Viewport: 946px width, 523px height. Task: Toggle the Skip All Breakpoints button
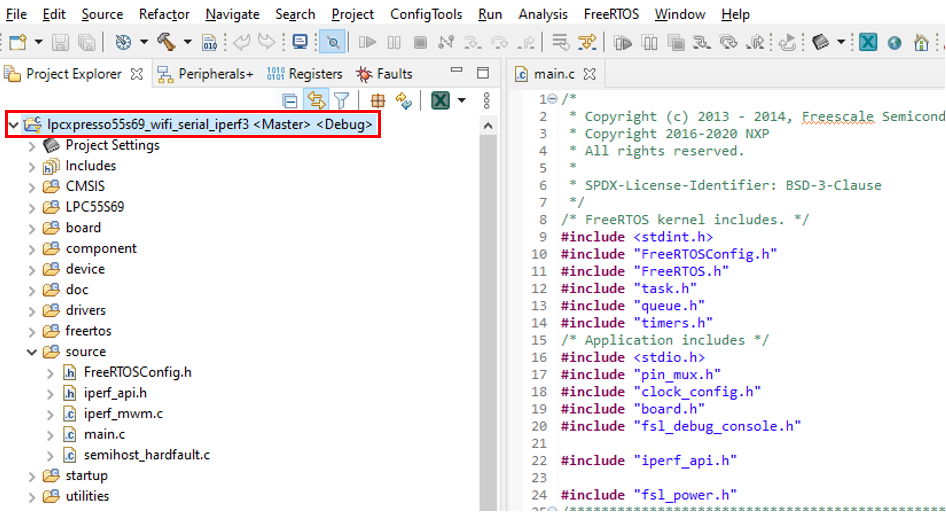[332, 42]
